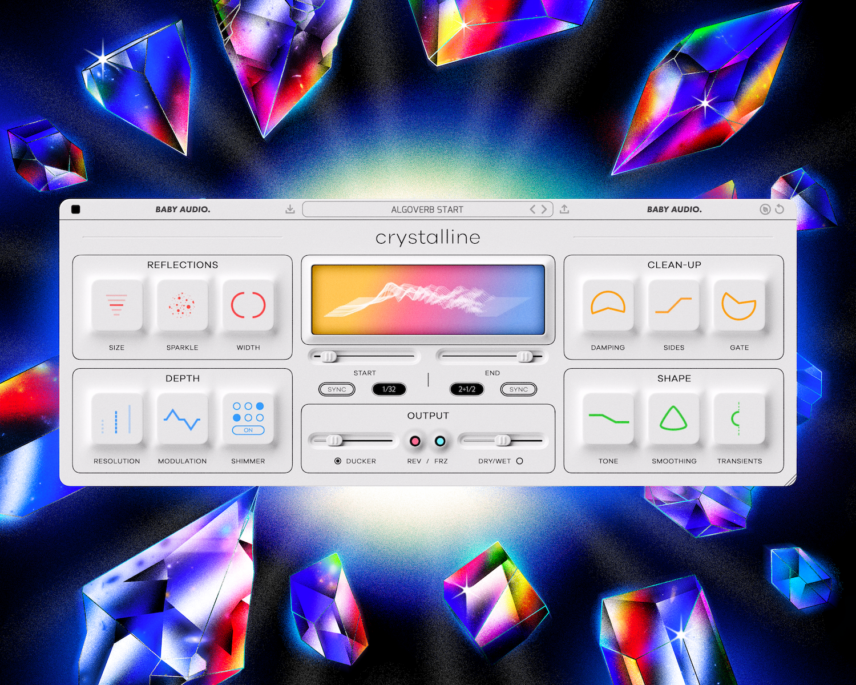
Task: Click the Smoothing green triangle control
Action: tap(673, 419)
